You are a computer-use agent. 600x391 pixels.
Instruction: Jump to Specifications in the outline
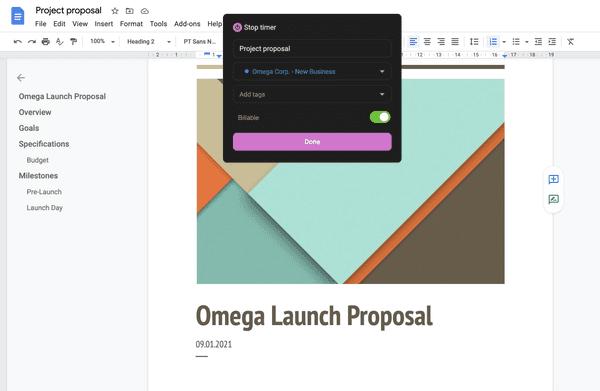tap(44, 144)
